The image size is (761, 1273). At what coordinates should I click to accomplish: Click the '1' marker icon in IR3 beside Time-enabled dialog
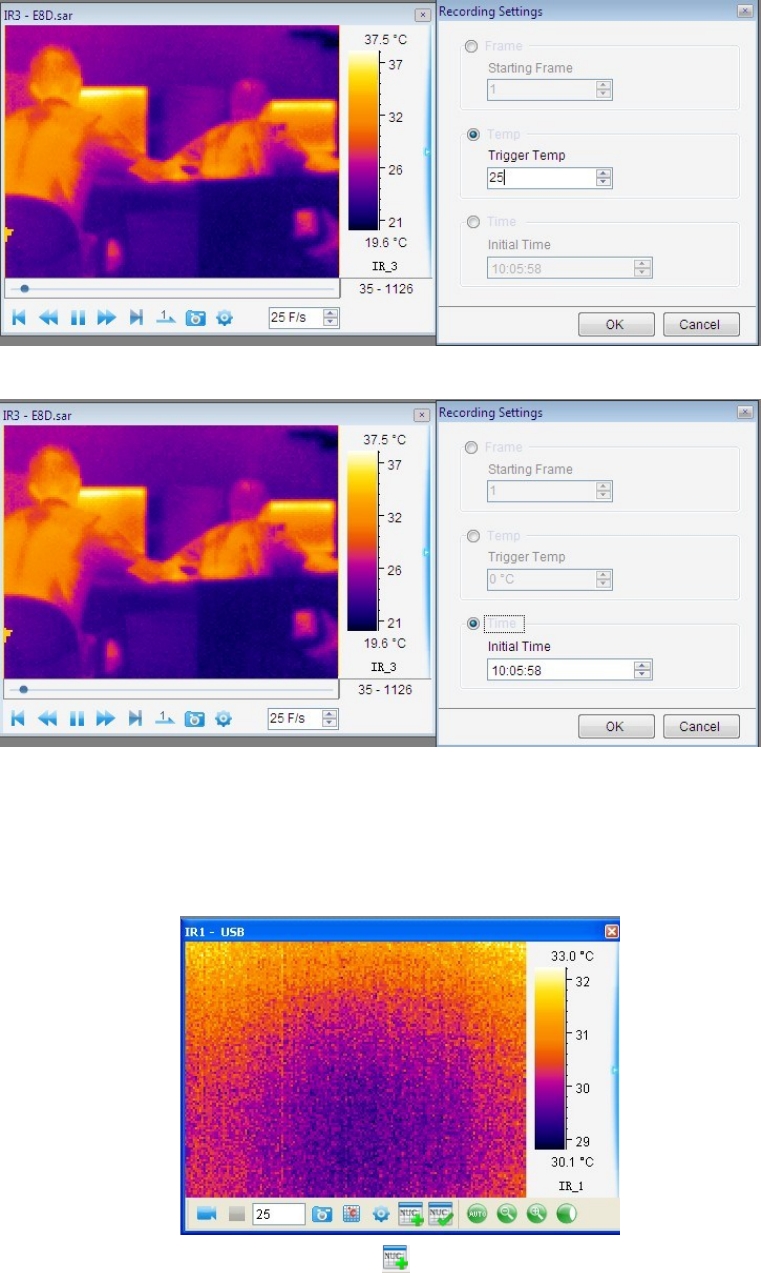coord(165,718)
